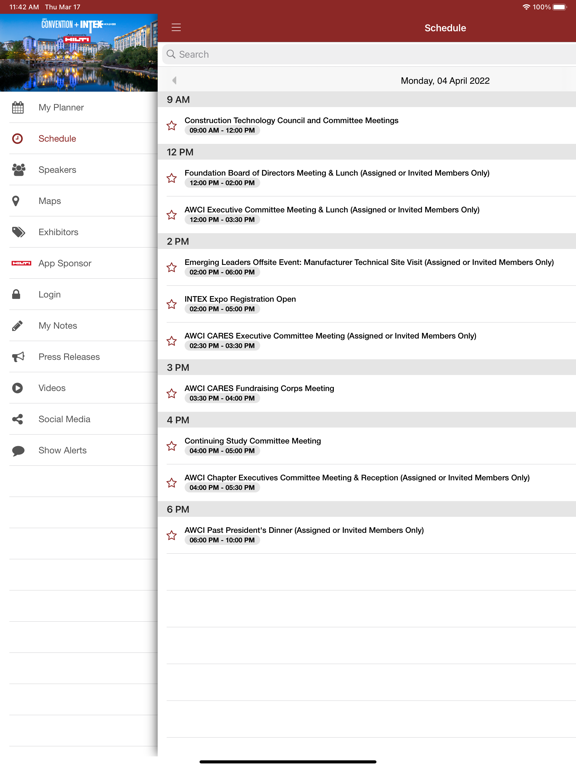Favorite Emerging Leaders Offsite Event
This screenshot has height=768, width=576.
[x=171, y=267]
